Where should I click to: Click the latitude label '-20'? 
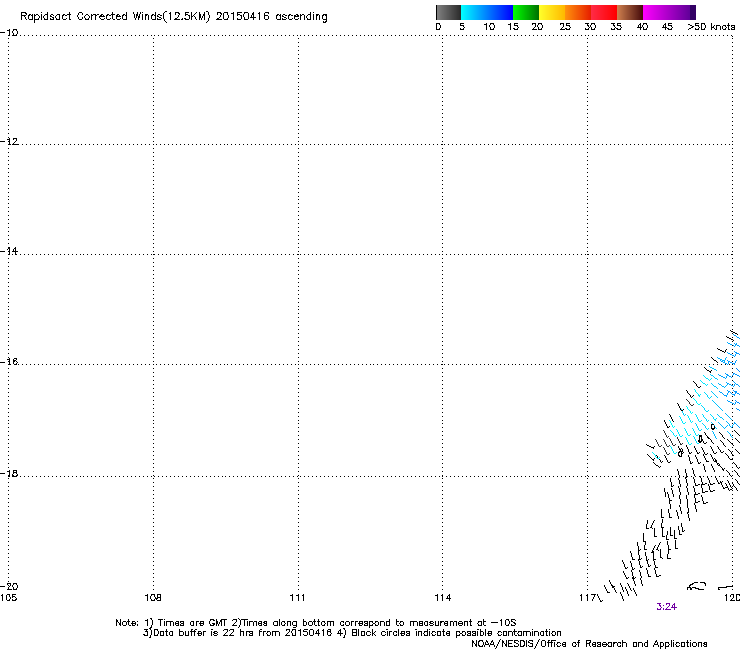[9, 587]
